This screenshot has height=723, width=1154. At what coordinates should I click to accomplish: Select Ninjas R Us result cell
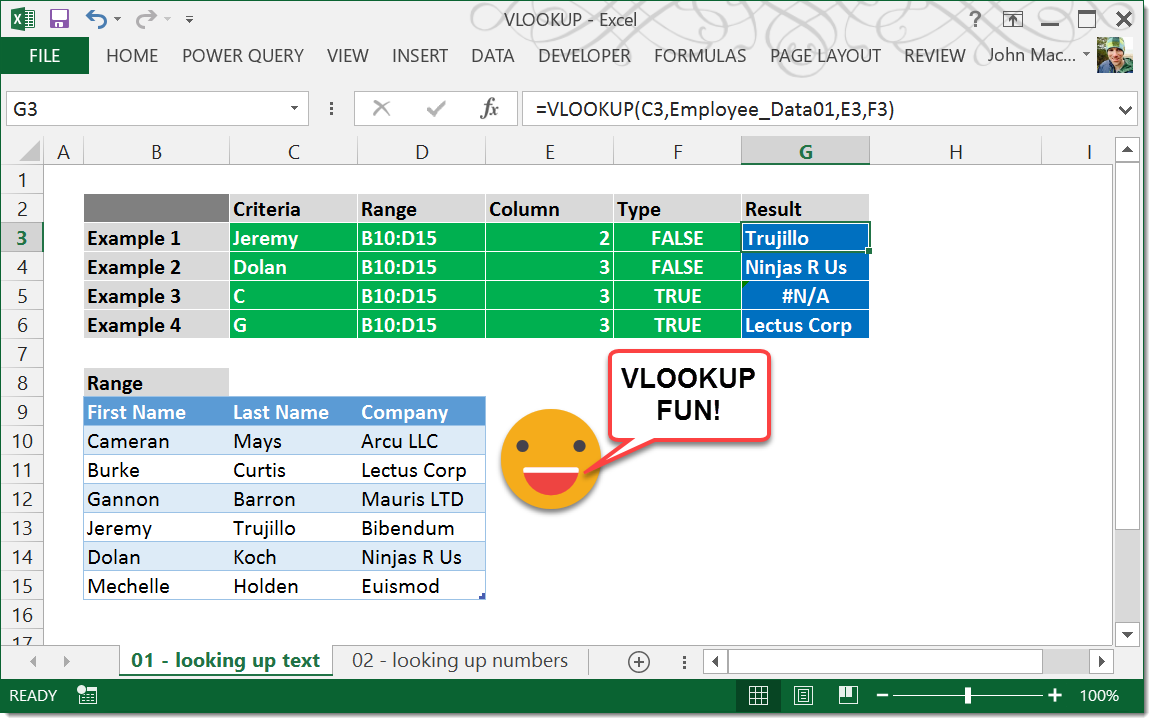[805, 267]
